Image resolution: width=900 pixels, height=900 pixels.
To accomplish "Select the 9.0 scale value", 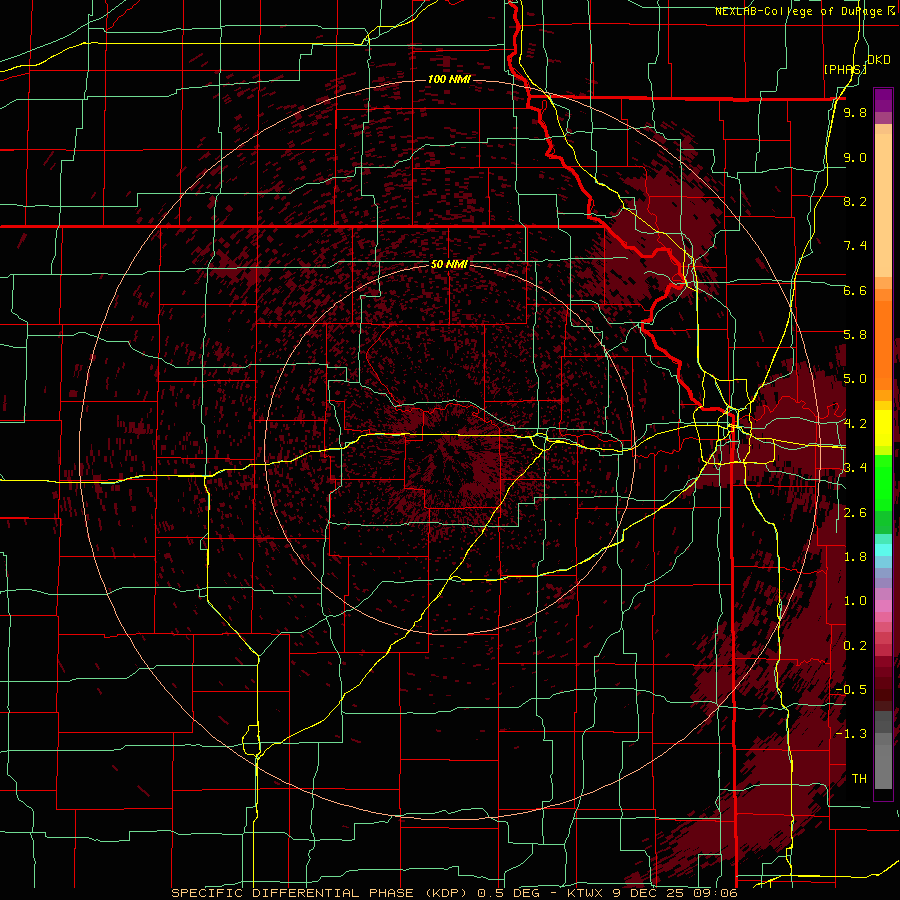I will 855,157.
